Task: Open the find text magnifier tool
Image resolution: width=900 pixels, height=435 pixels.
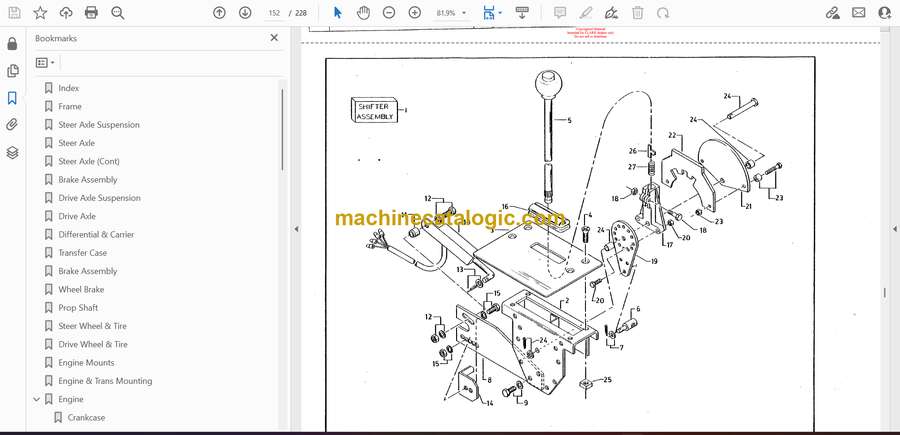Action: coord(118,13)
